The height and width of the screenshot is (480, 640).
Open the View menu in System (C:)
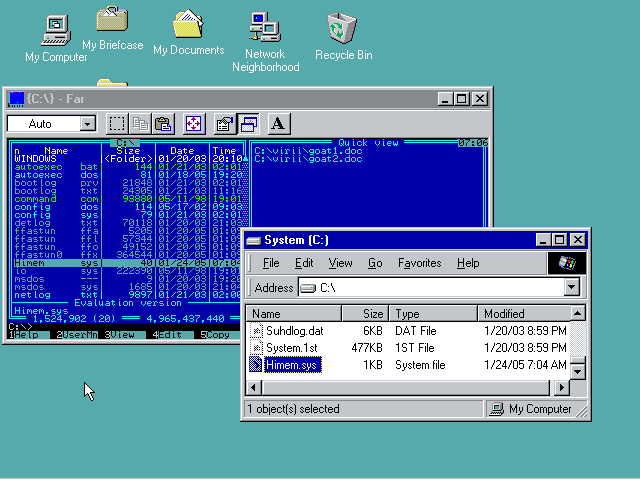pos(340,263)
